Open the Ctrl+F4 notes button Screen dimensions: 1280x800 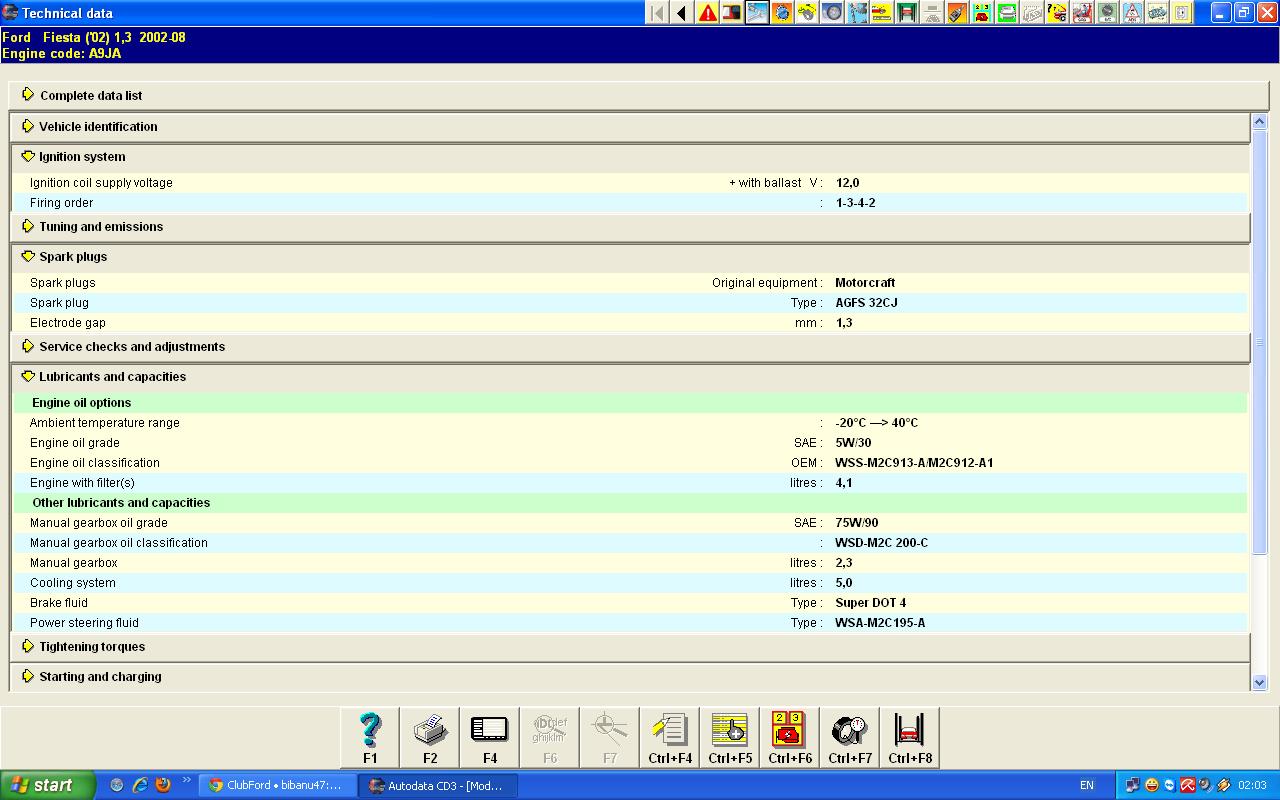point(670,737)
